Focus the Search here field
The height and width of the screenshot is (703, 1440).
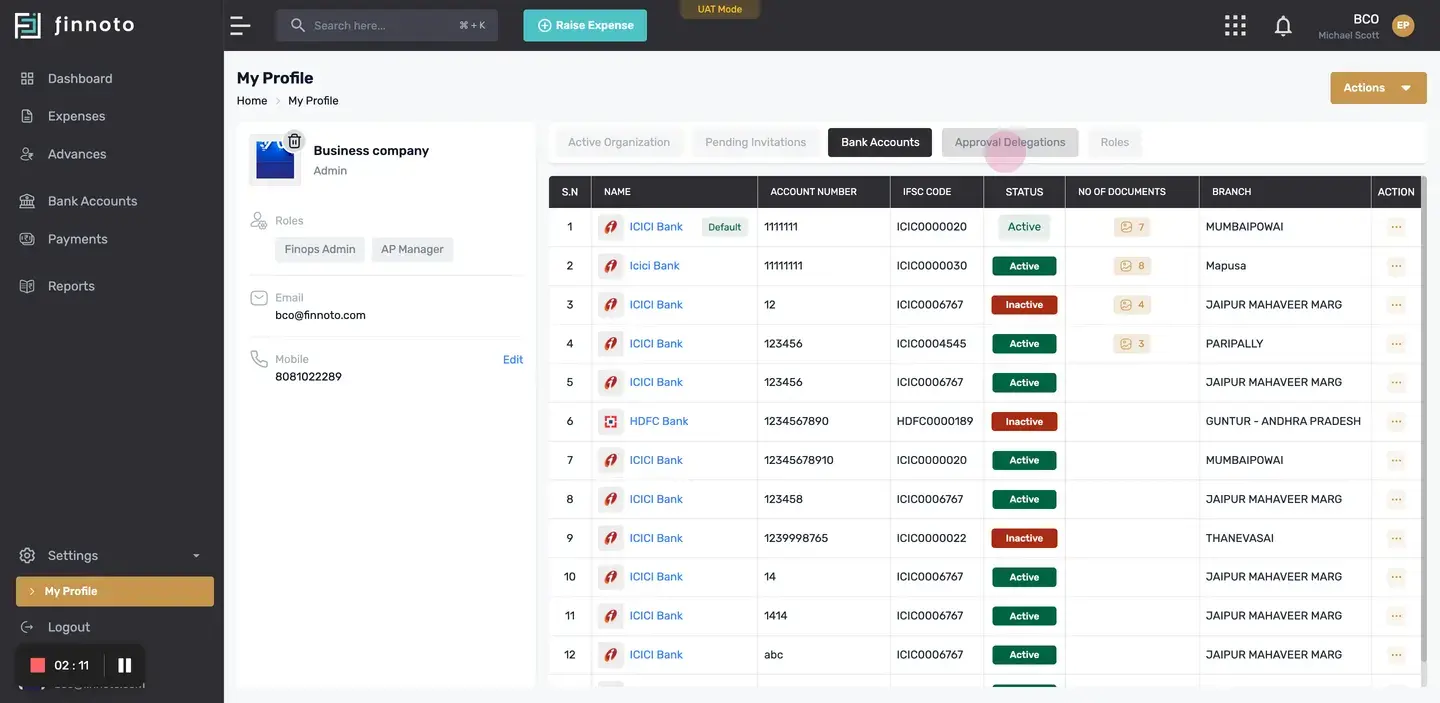click(x=387, y=26)
